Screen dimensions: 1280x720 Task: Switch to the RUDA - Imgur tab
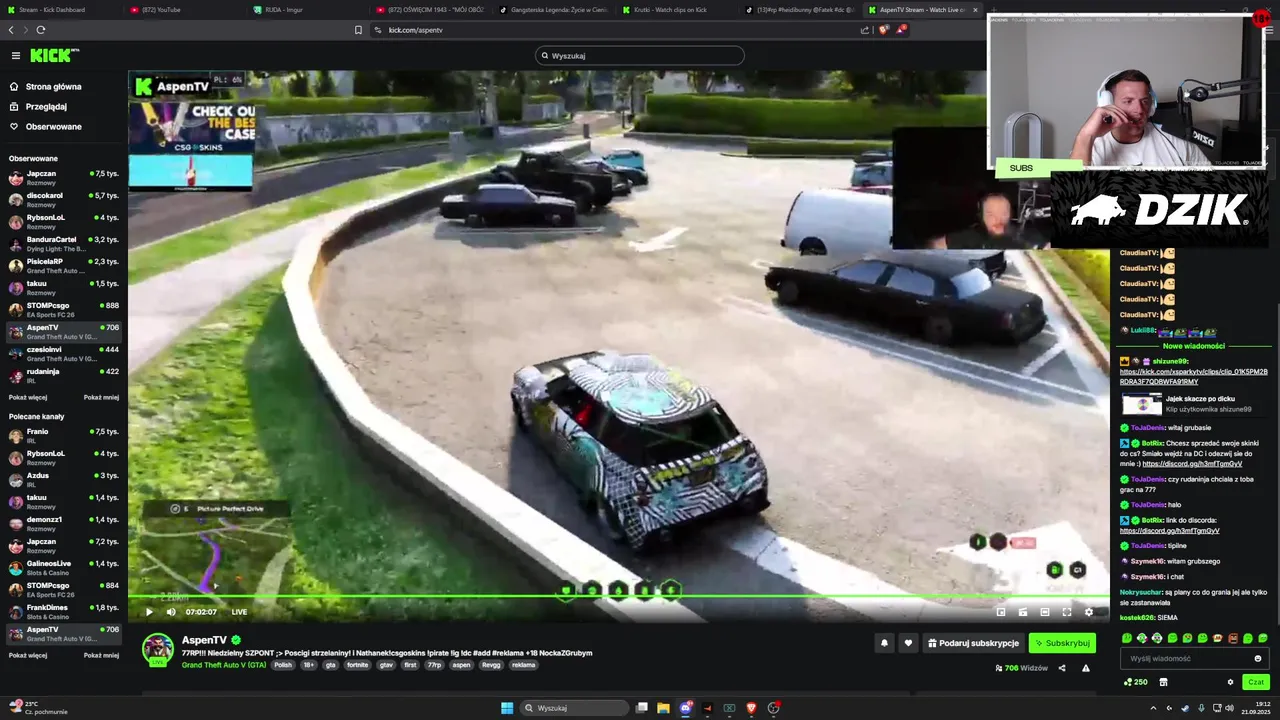306,10
